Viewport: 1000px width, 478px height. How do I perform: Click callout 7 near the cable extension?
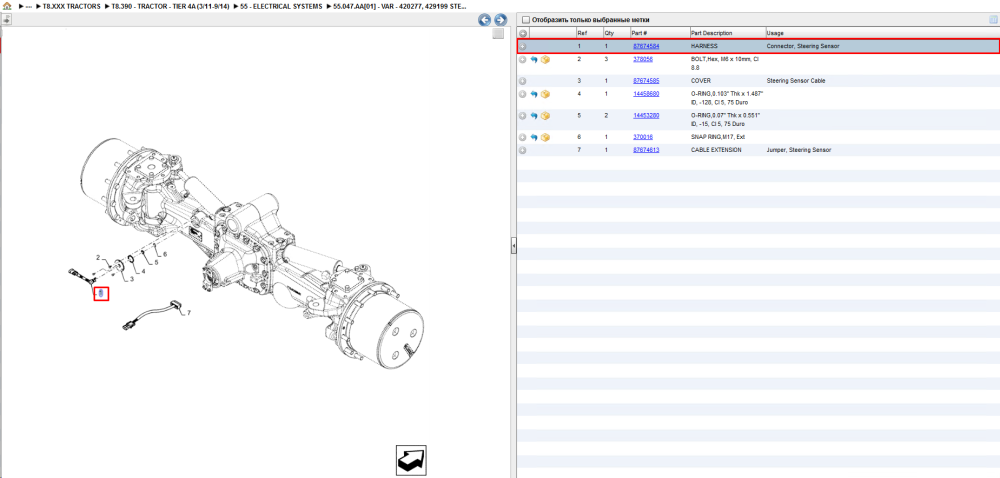189,312
